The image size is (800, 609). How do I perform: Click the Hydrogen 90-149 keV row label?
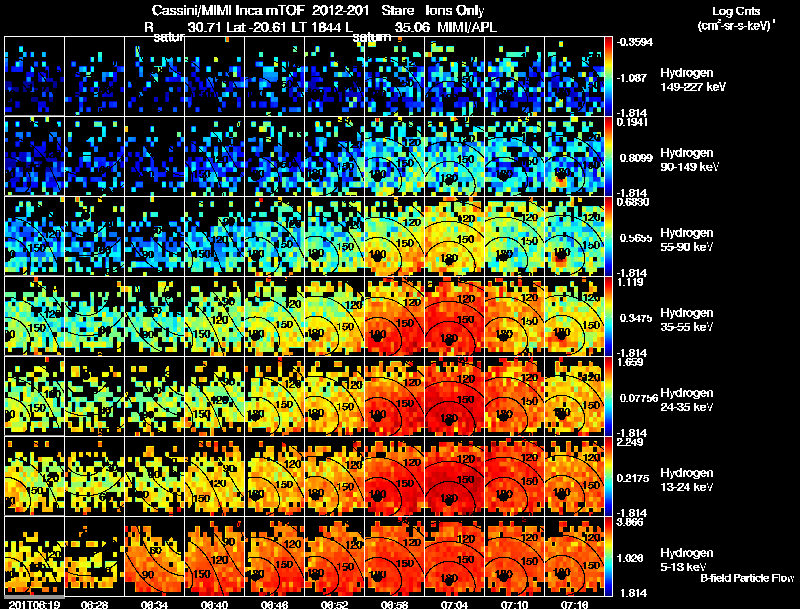click(689, 160)
